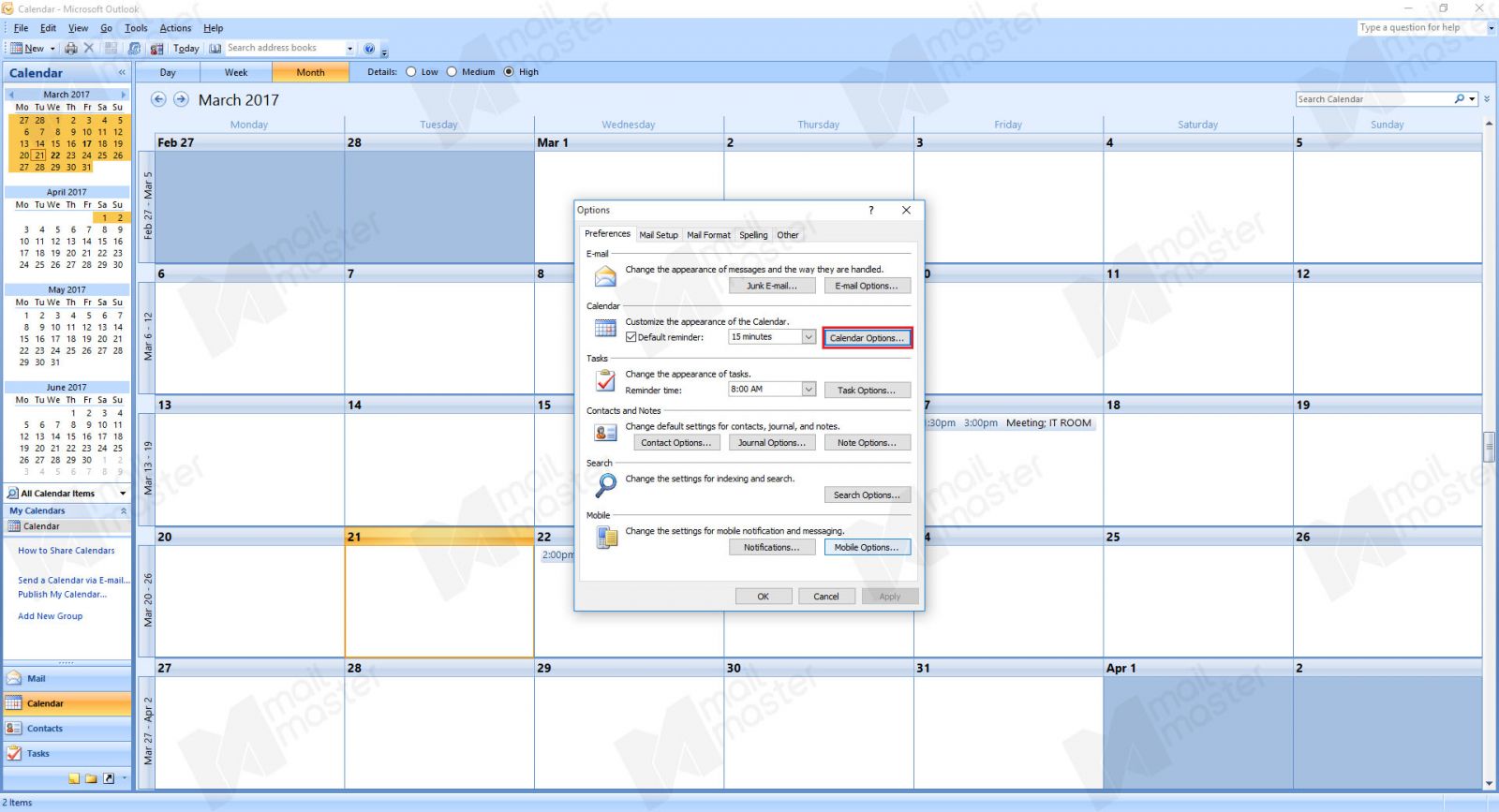The width and height of the screenshot is (1499, 812).
Task: Open the Tools menu
Action: (x=136, y=28)
